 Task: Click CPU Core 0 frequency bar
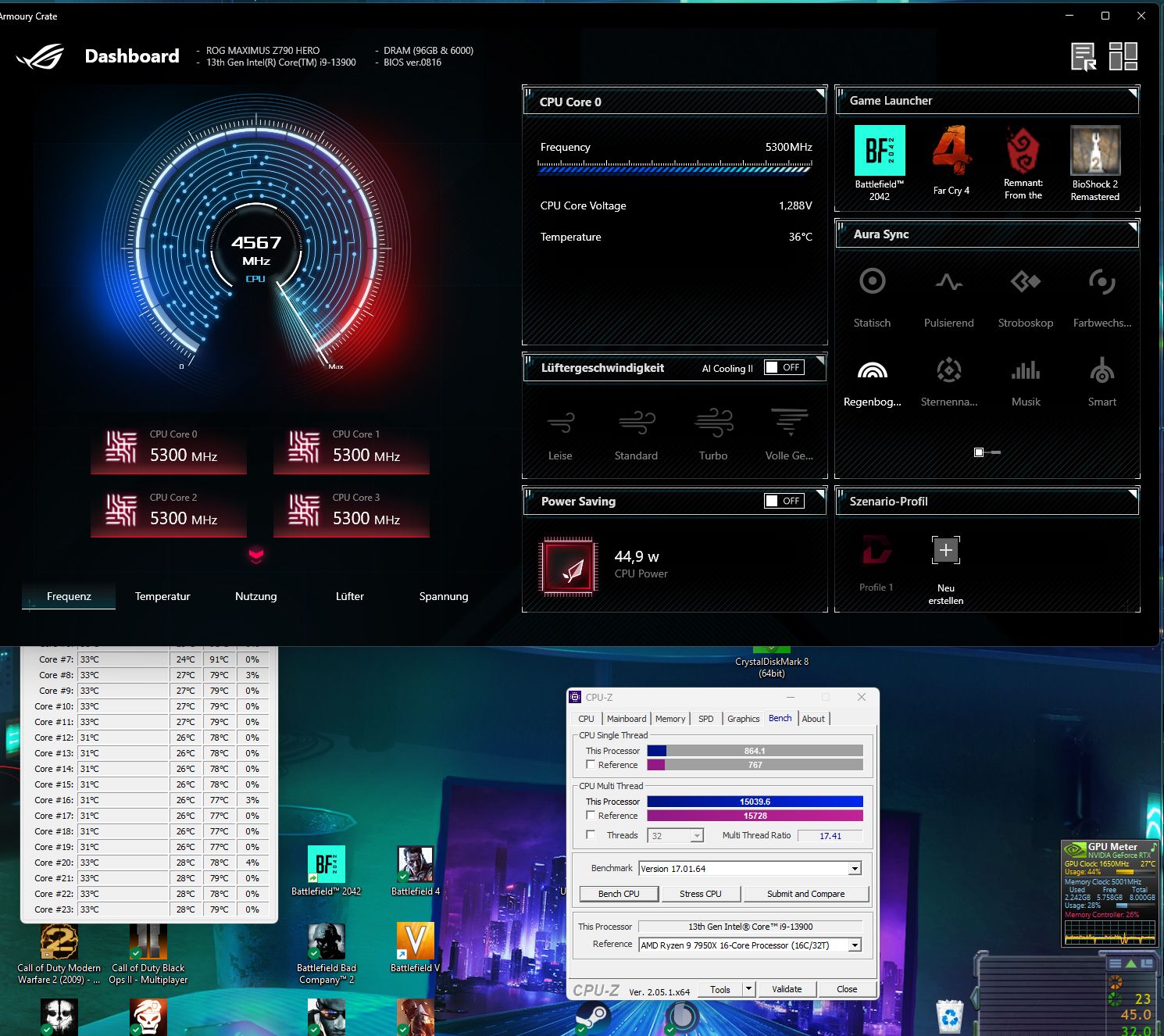tap(675, 167)
